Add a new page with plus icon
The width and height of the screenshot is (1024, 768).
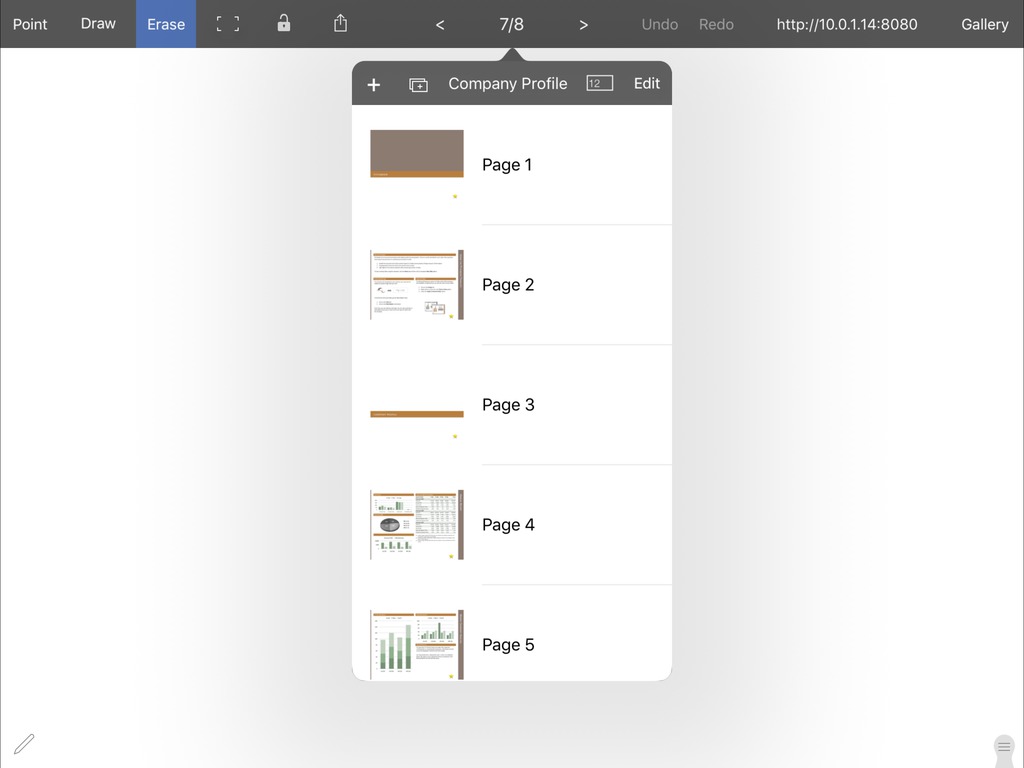click(x=374, y=84)
